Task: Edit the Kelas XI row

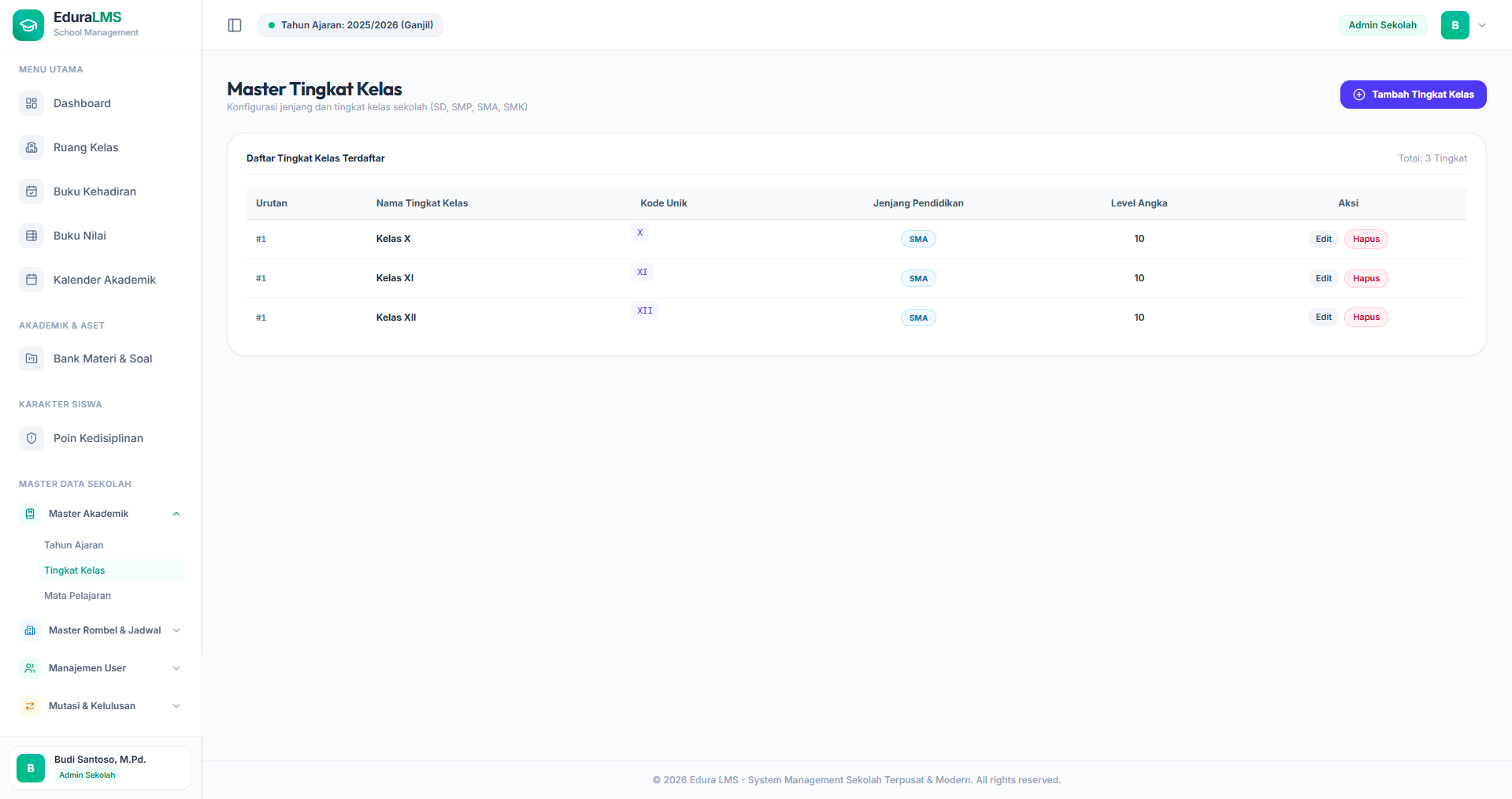Action: tap(1323, 278)
